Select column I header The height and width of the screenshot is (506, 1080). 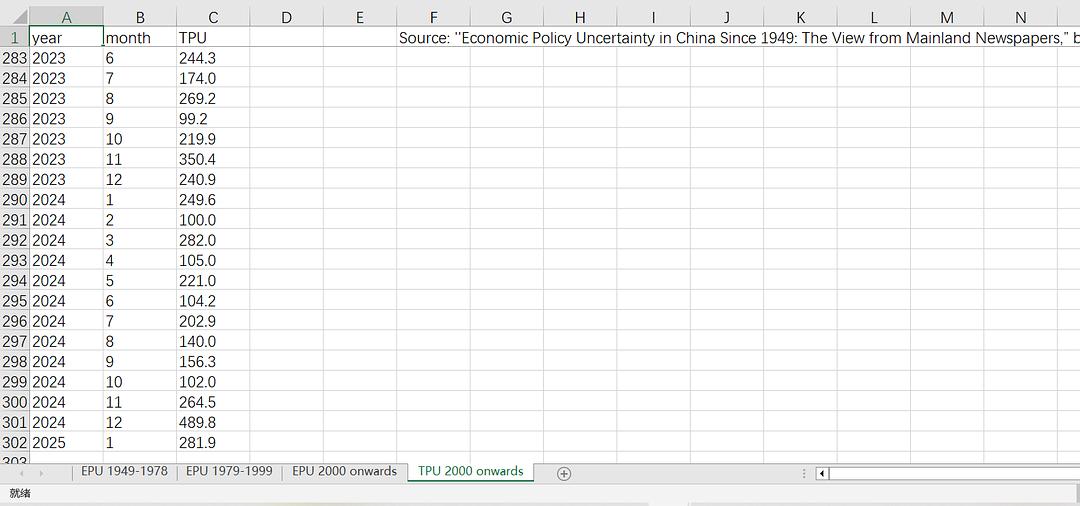point(653,18)
